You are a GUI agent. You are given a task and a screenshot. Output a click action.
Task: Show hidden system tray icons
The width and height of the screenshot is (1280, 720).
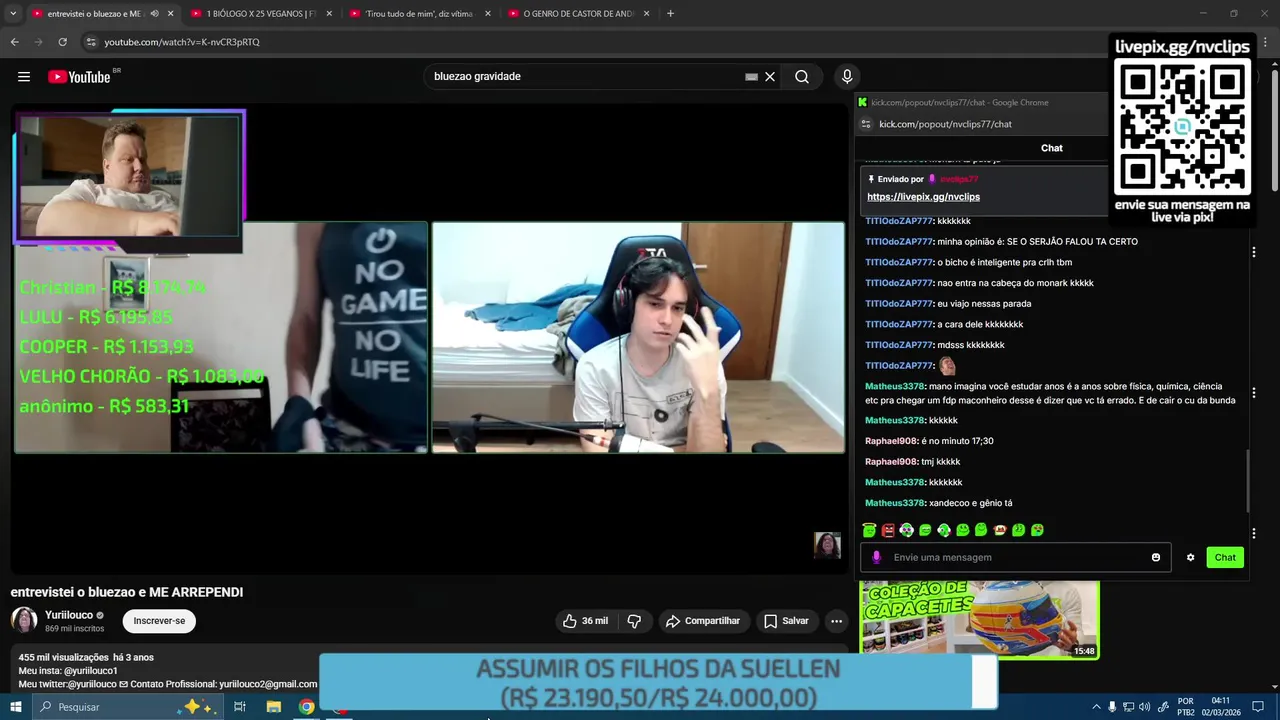1096,707
